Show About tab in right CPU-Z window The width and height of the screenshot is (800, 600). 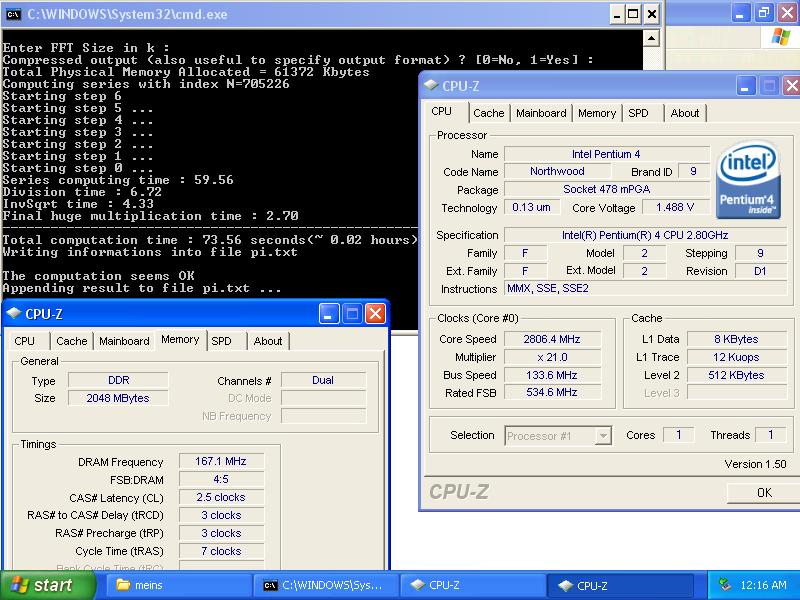pyautogui.click(x=685, y=113)
